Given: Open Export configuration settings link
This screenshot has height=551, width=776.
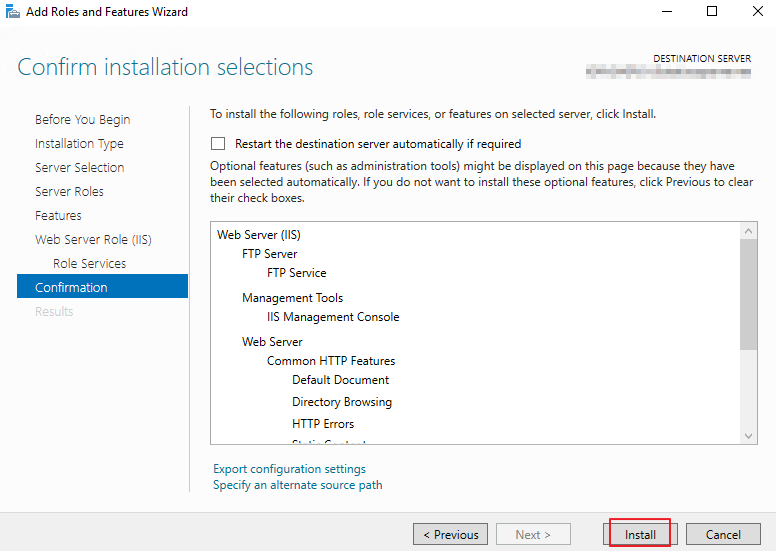Looking at the screenshot, I should click(290, 469).
